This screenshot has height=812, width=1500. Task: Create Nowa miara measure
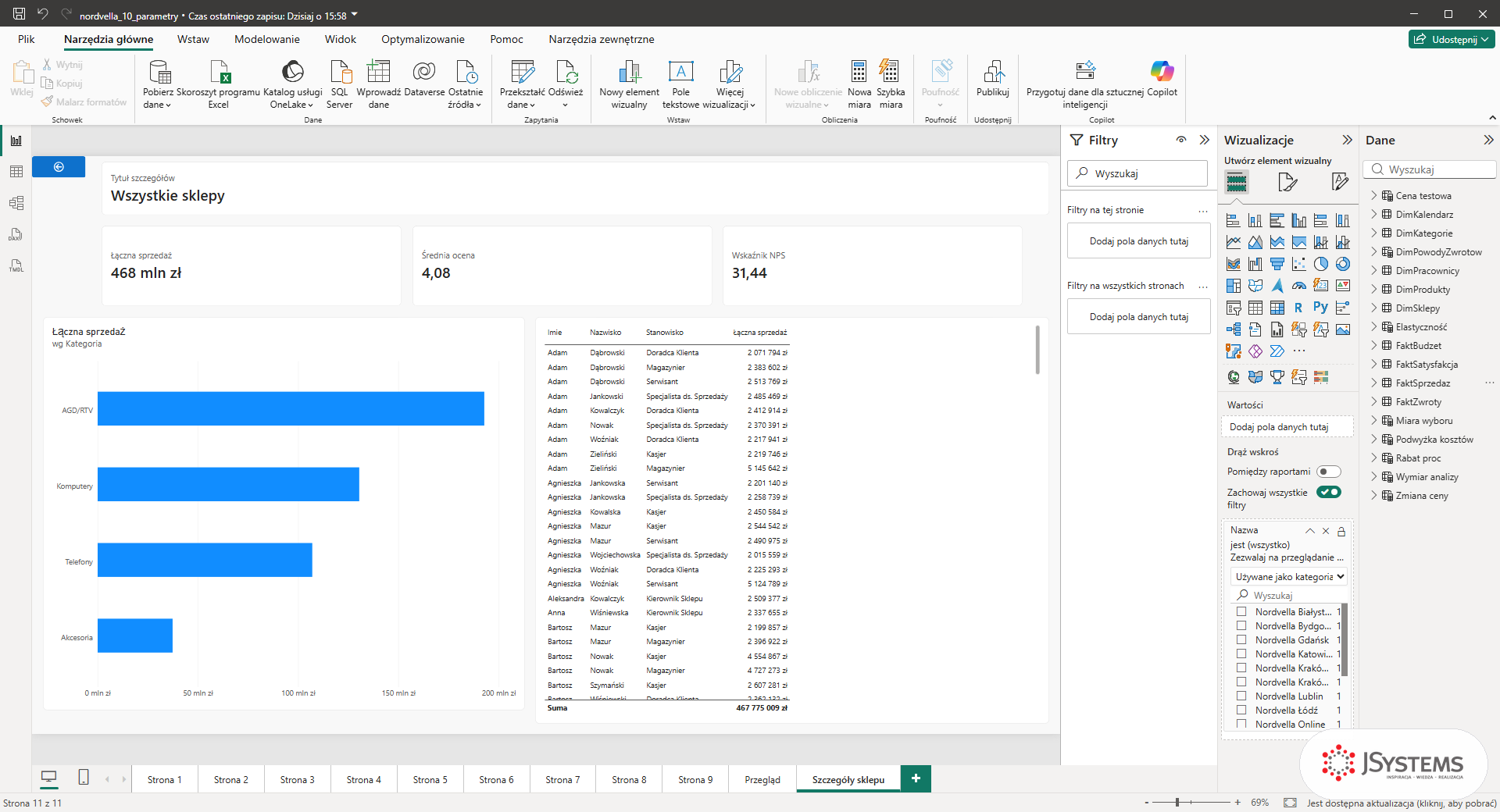(859, 84)
